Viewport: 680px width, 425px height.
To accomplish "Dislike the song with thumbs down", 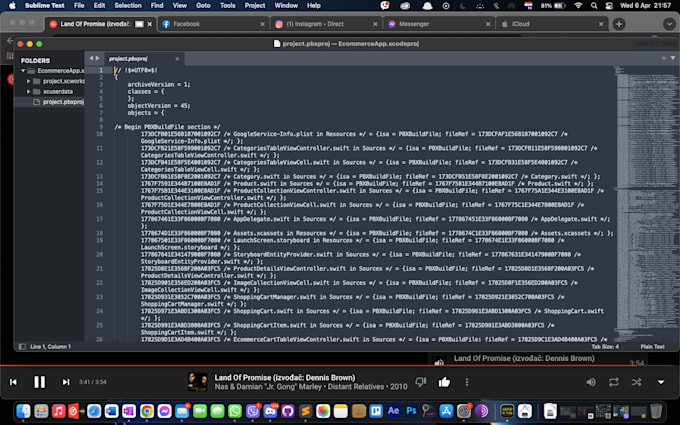I will [421, 382].
